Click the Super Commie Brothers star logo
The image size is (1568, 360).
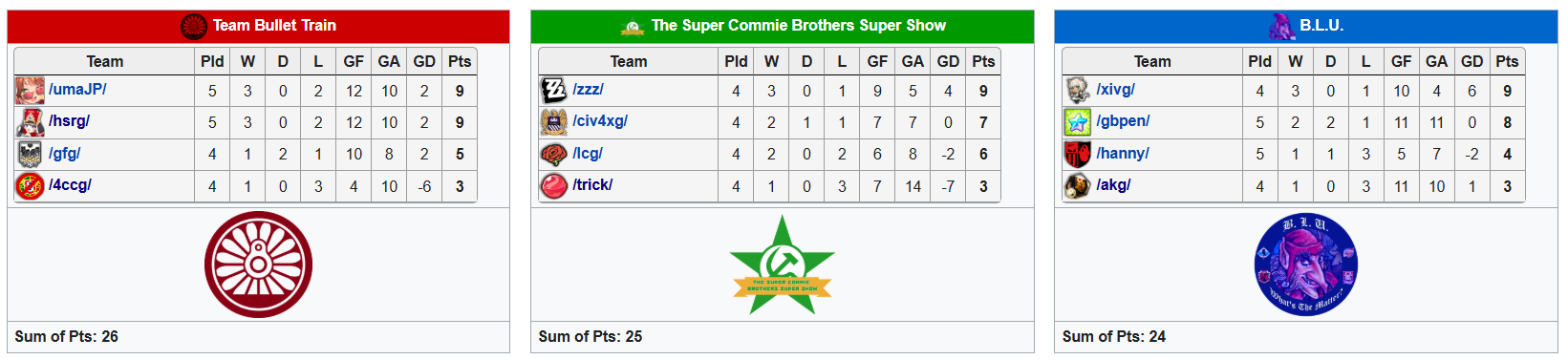[783, 265]
